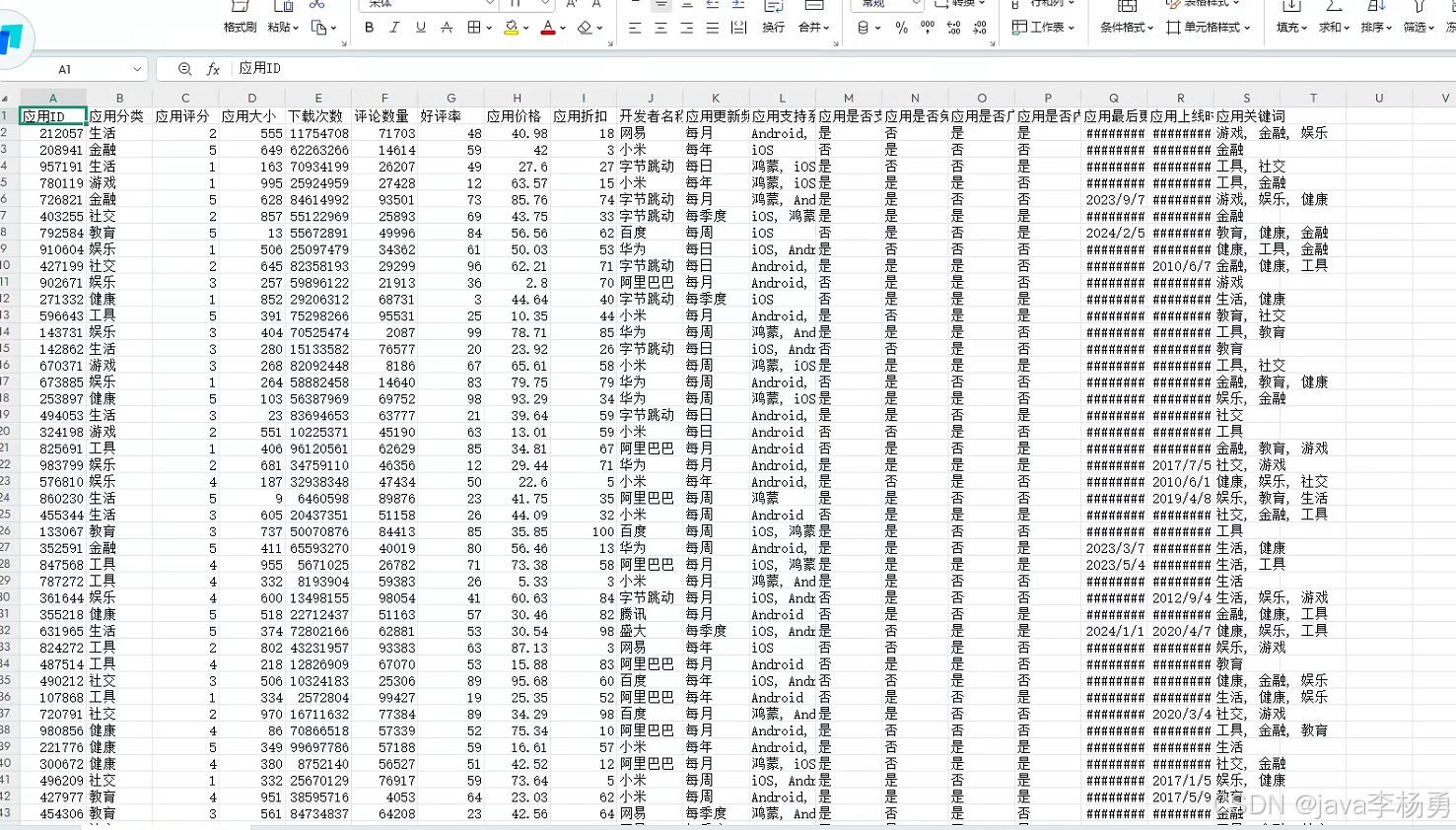Apply the red font color
Screen dimensions: 1456x830
548,28
